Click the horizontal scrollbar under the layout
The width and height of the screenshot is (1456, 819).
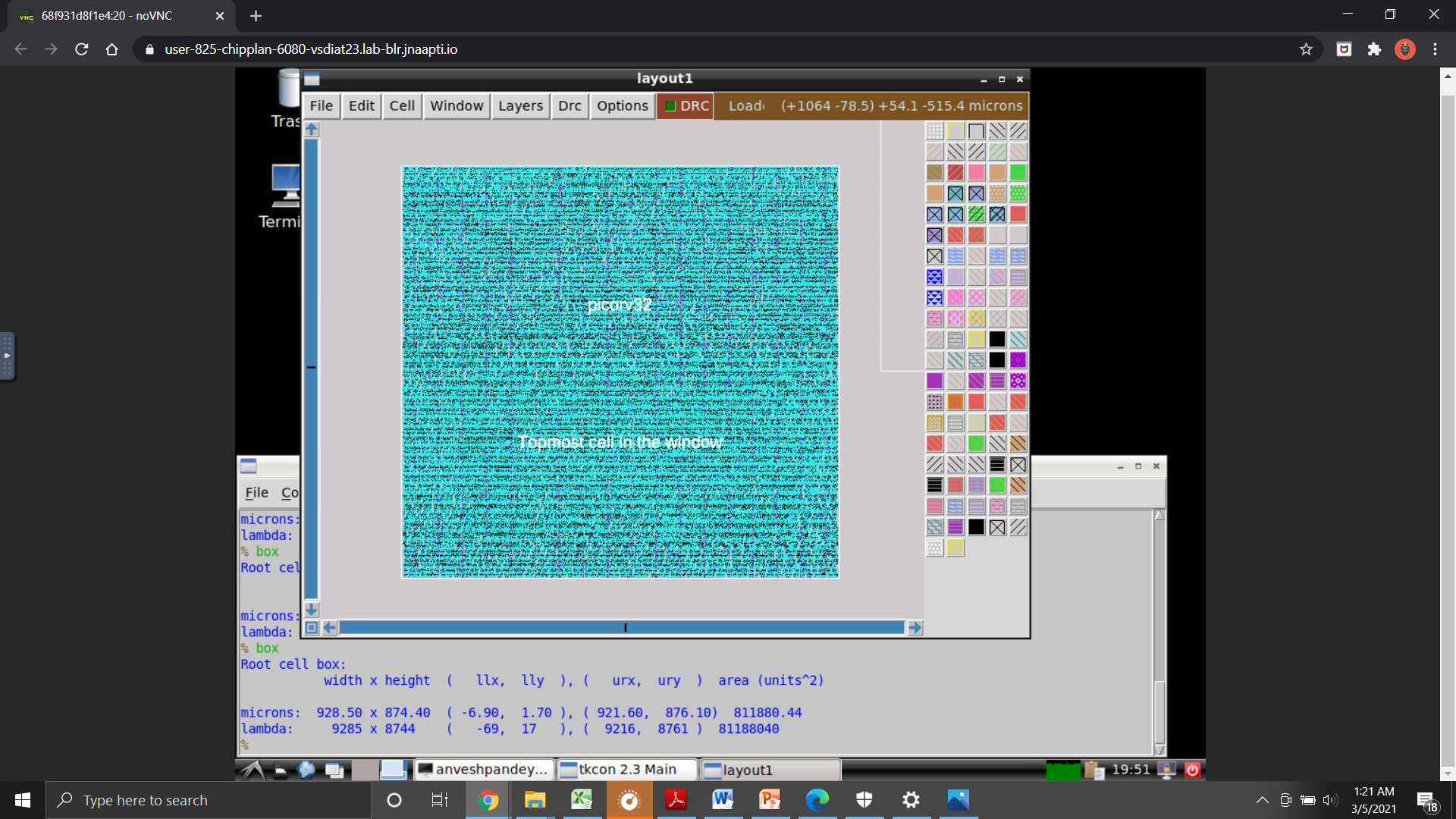pyautogui.click(x=622, y=628)
